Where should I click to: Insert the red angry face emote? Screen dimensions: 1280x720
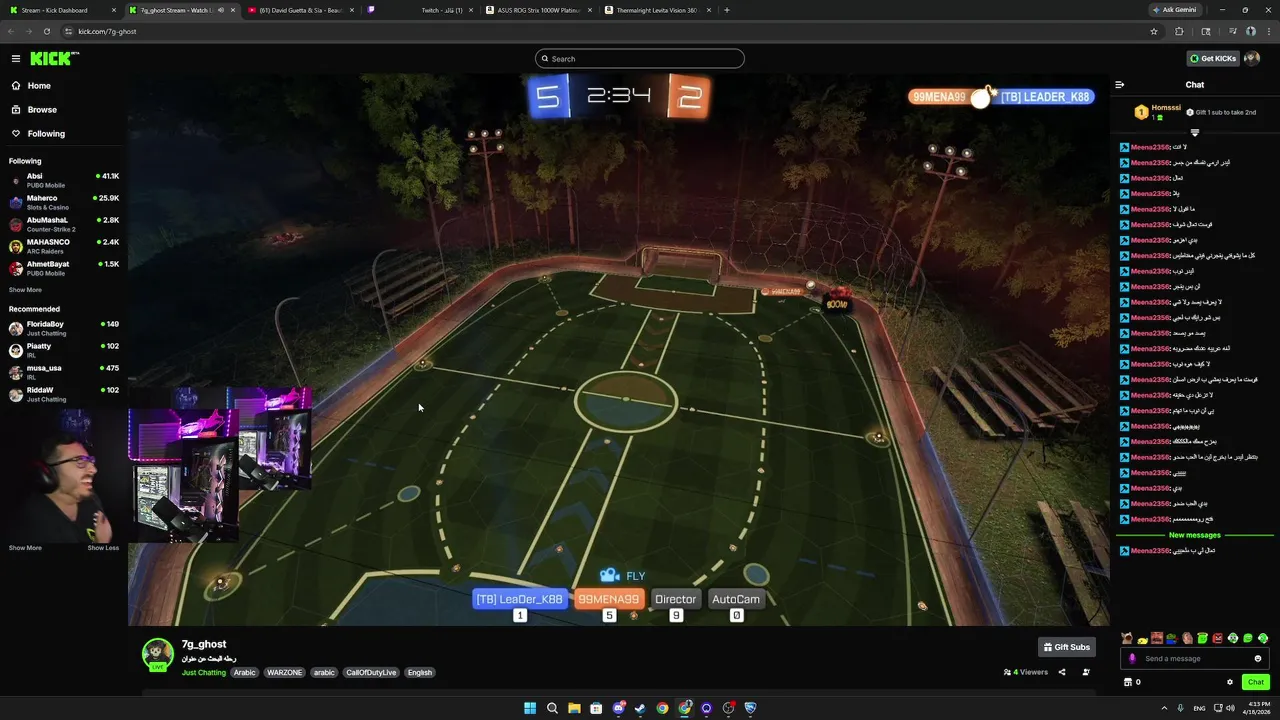pos(1218,638)
